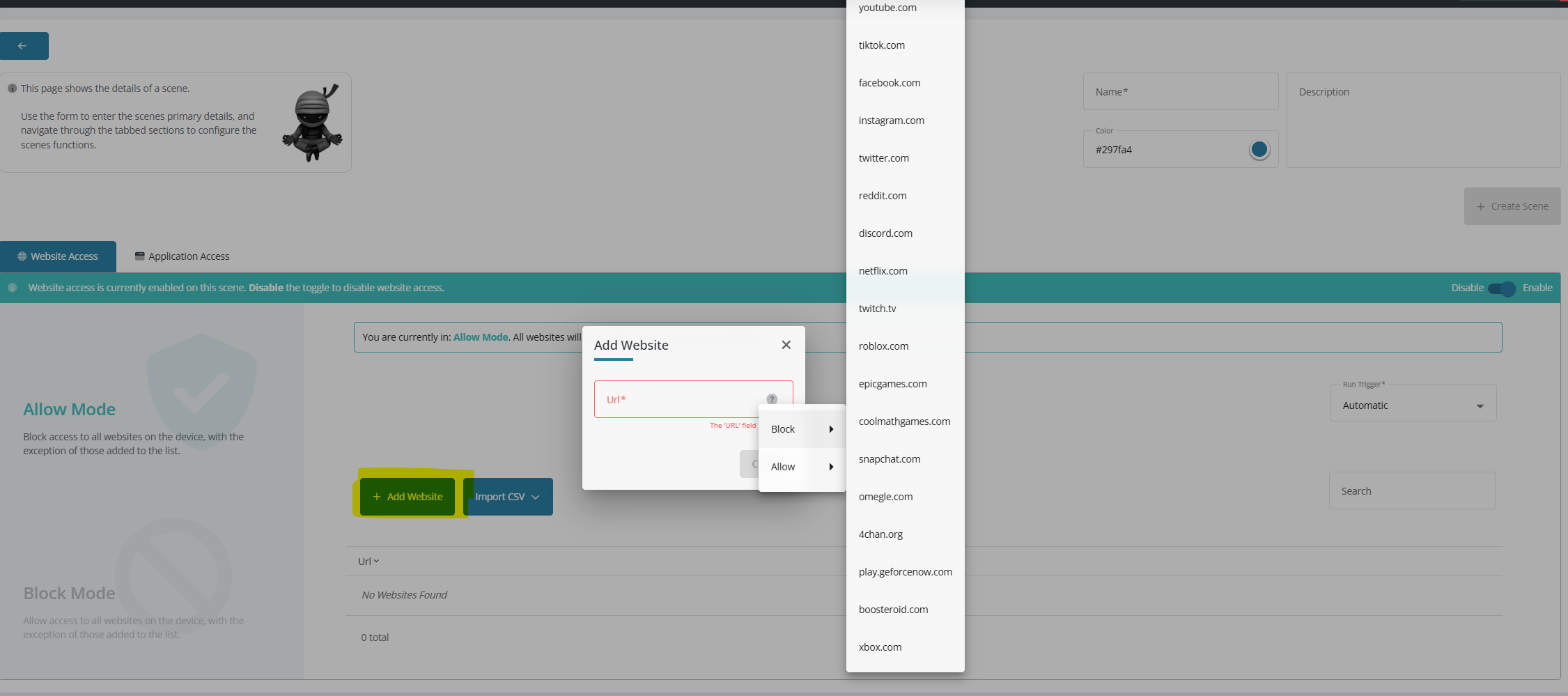Screen dimensions: 1568x696
Task: Choose omegle.com in the submenu
Action: pos(905,497)
